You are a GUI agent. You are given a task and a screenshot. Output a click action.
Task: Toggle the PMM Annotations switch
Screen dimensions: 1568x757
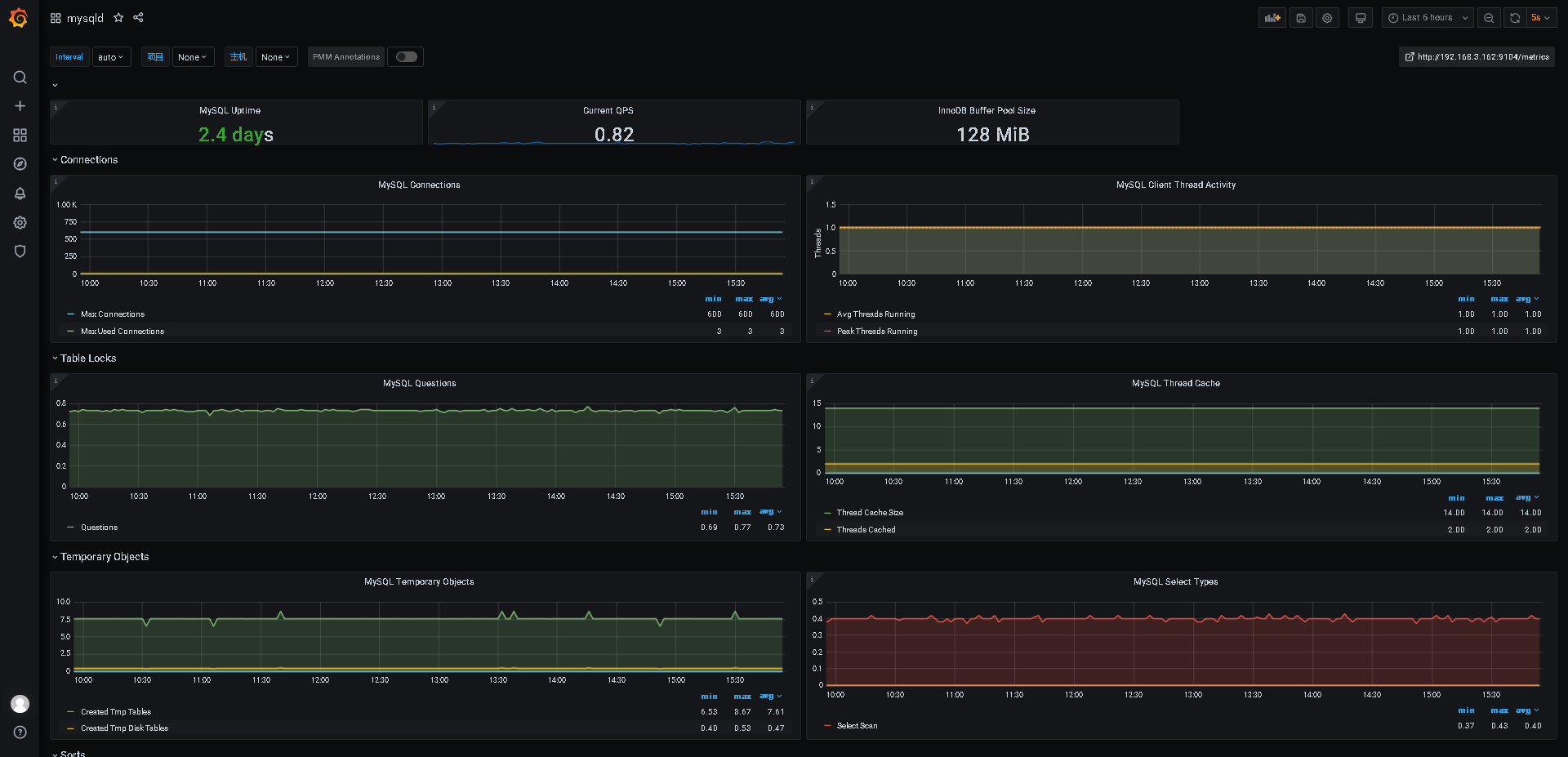coord(406,57)
